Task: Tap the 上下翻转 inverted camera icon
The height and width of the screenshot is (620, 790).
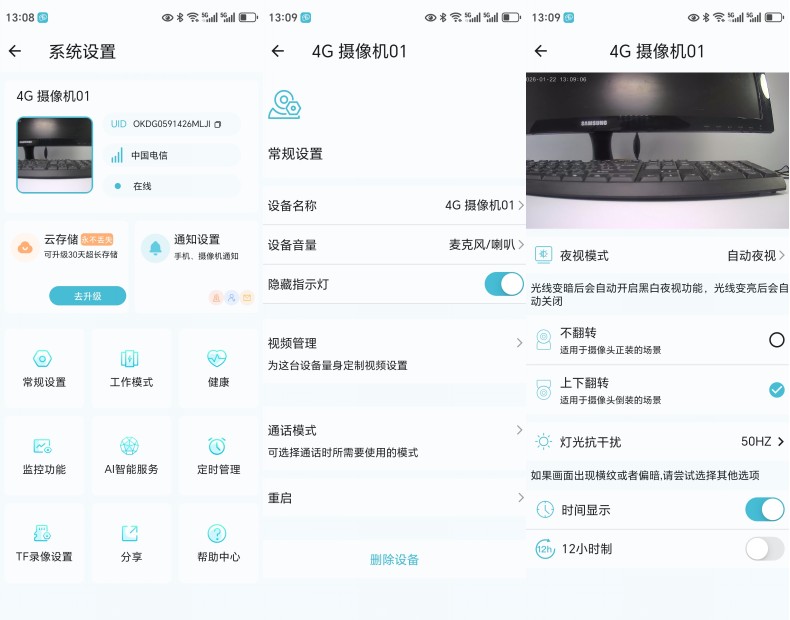Action: (544, 390)
